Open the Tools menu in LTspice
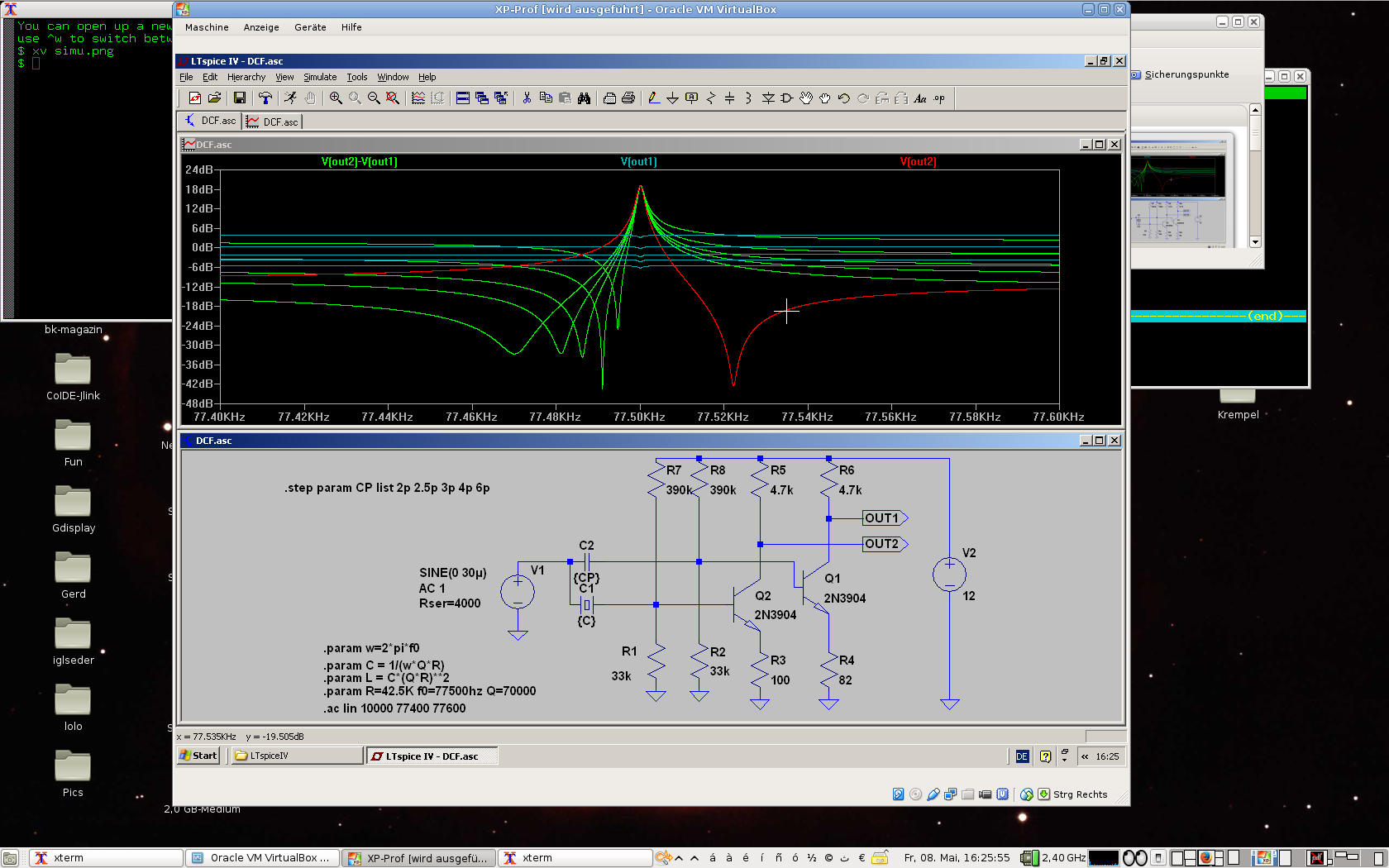 pyautogui.click(x=357, y=77)
